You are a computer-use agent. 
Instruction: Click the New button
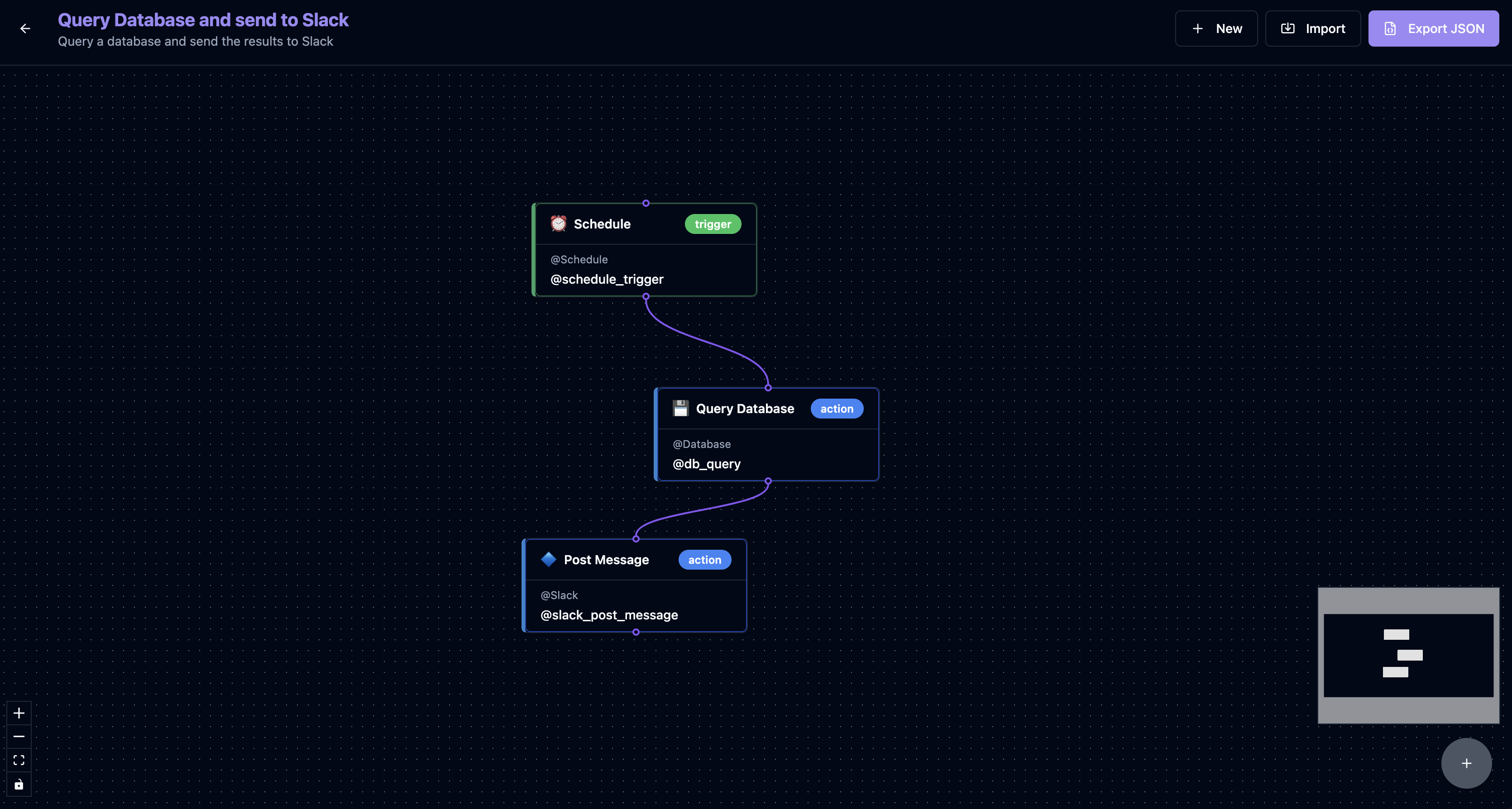tap(1216, 29)
